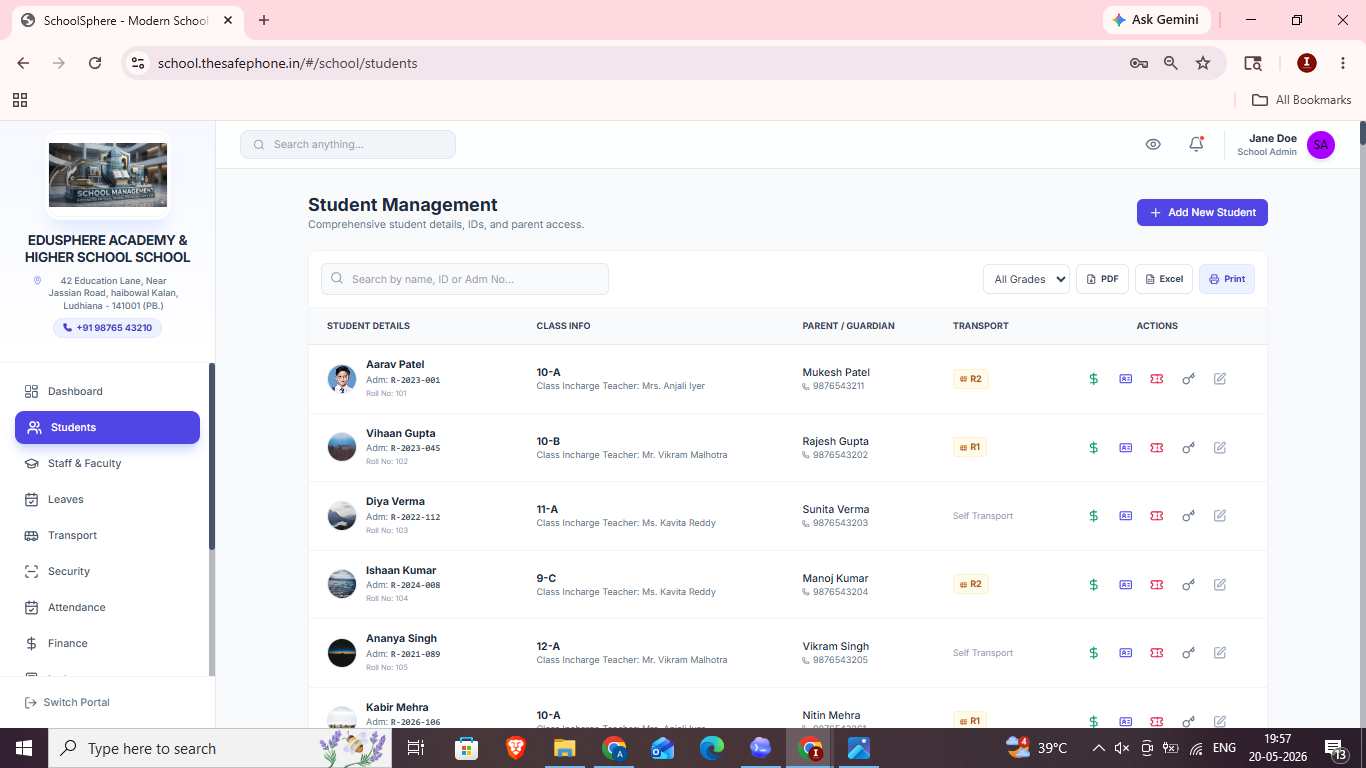The image size is (1366, 768).
Task: Open fee dollar icon for Vihaan Gupta
Action: [x=1094, y=447]
